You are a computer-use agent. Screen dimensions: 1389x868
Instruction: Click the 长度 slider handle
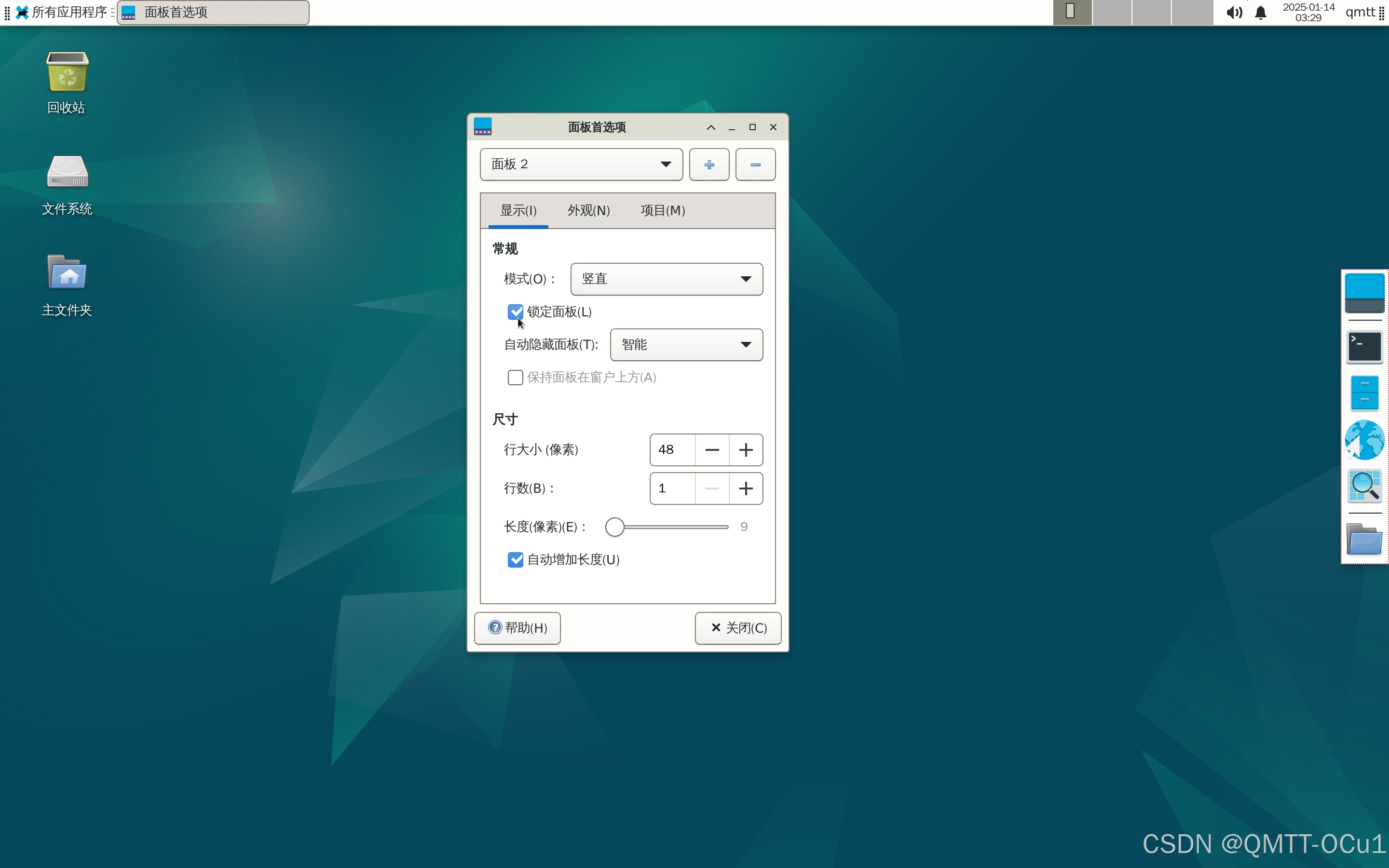(x=614, y=527)
